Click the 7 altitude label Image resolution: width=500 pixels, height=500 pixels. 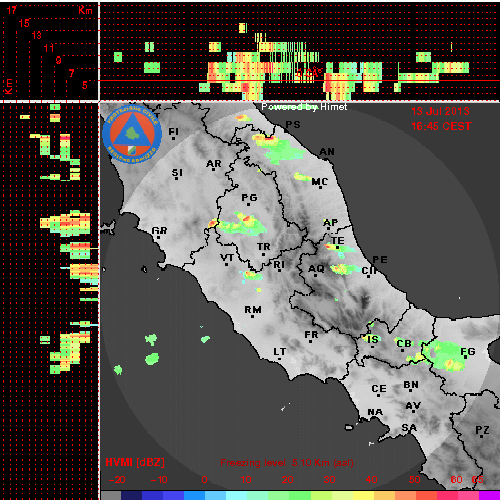point(71,73)
